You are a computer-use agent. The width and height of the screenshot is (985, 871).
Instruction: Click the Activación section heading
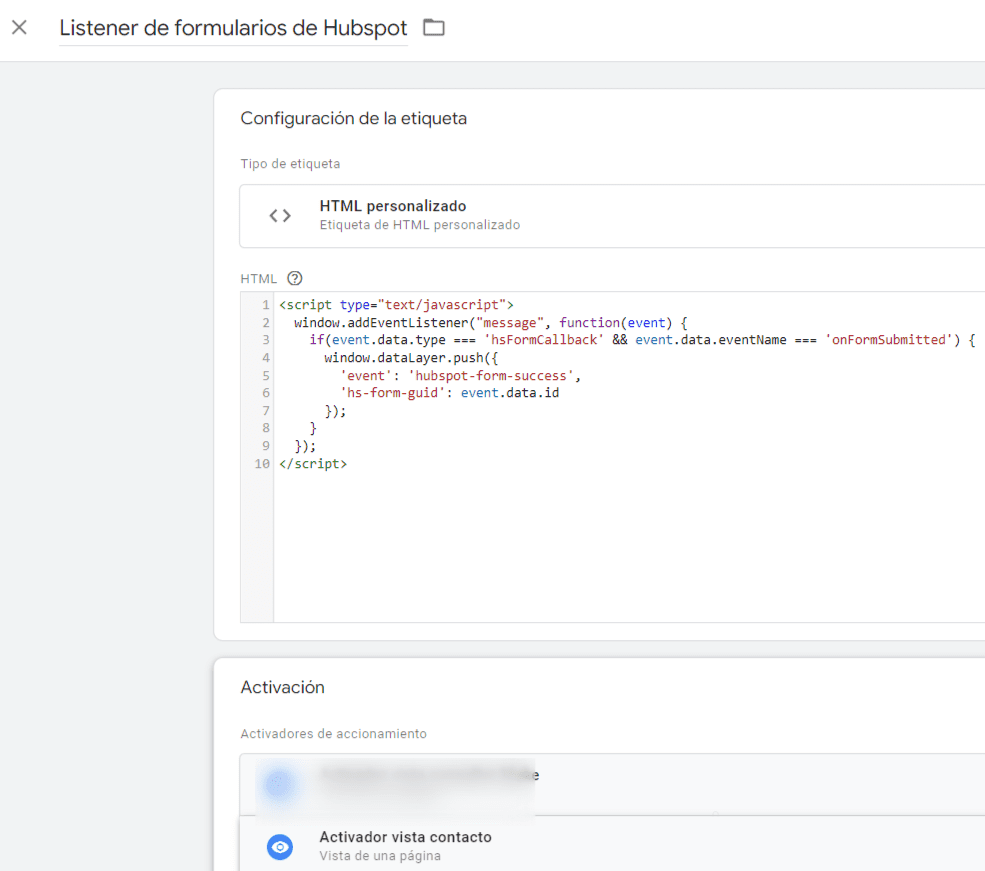[282, 687]
